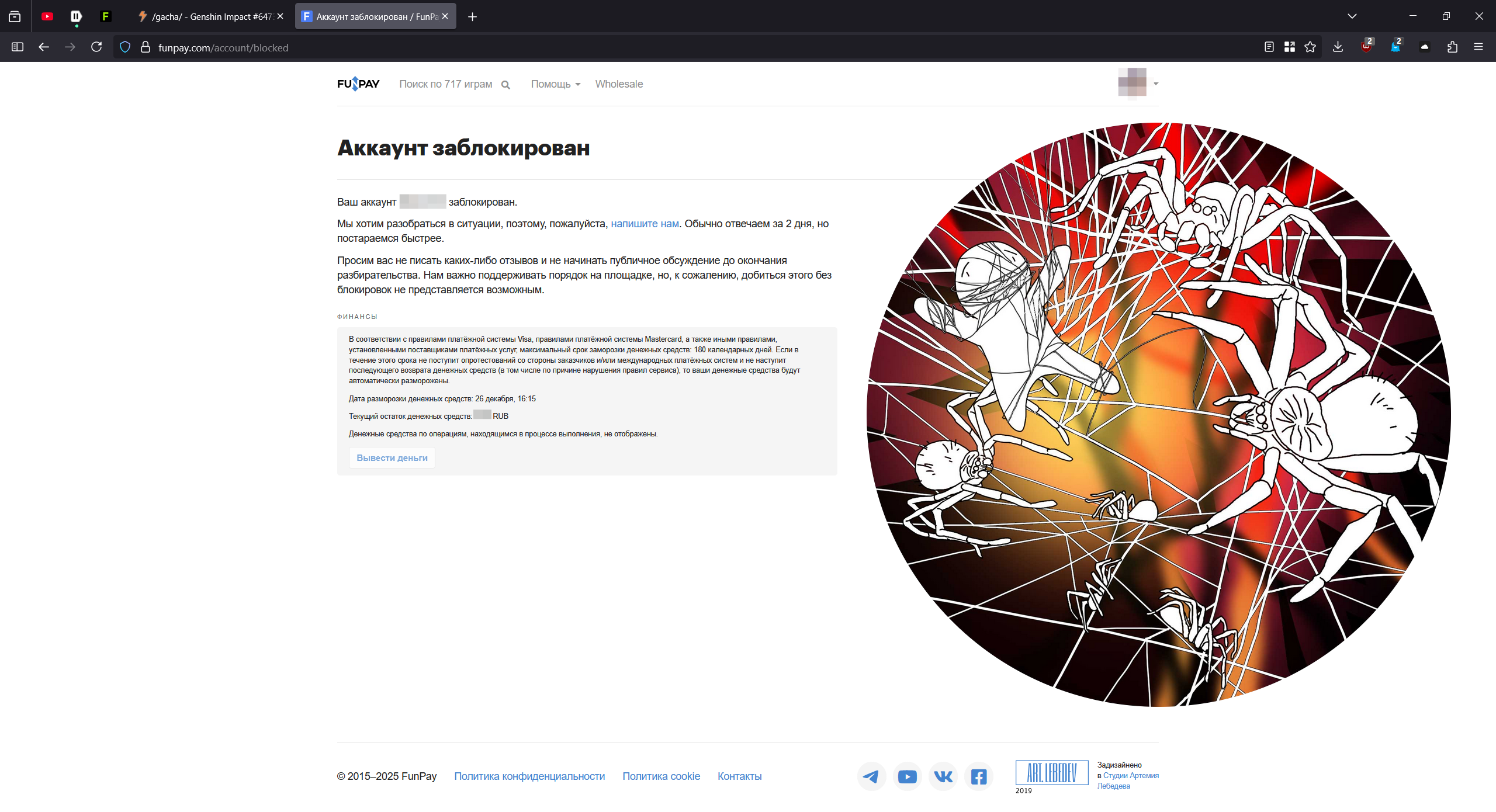Follow the напишите нам link
The width and height of the screenshot is (1496, 812).
click(645, 224)
